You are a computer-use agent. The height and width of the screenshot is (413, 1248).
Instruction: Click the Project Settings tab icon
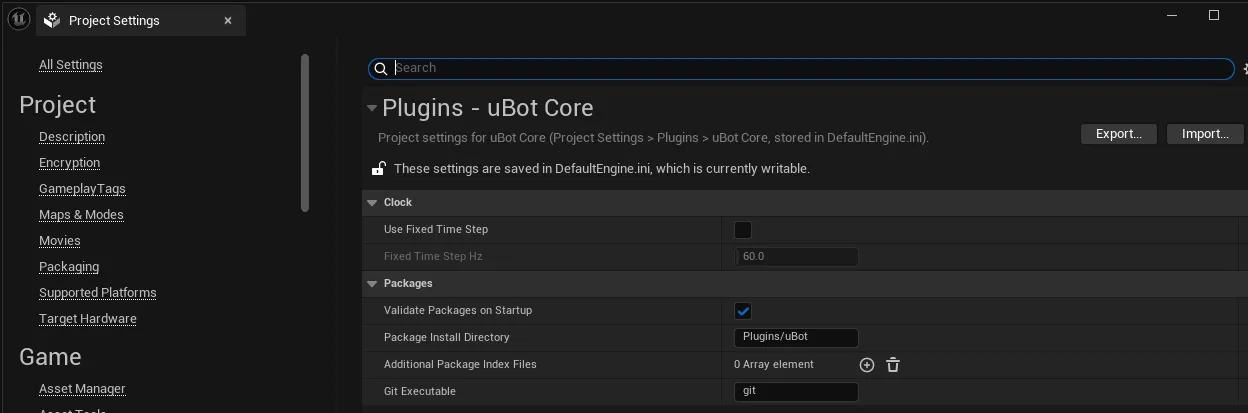point(53,21)
